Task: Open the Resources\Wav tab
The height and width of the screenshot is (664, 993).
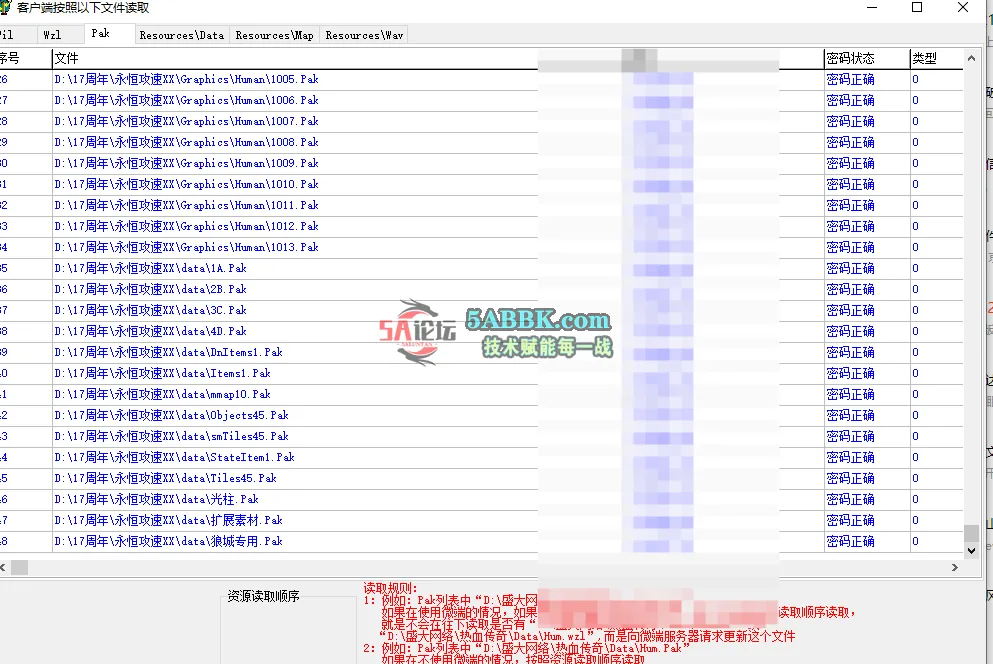Action: 364,35
